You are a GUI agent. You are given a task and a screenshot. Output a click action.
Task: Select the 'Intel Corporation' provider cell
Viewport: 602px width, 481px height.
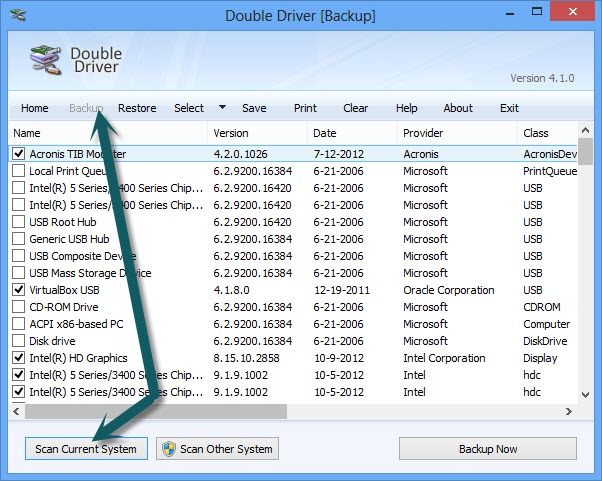click(x=444, y=358)
